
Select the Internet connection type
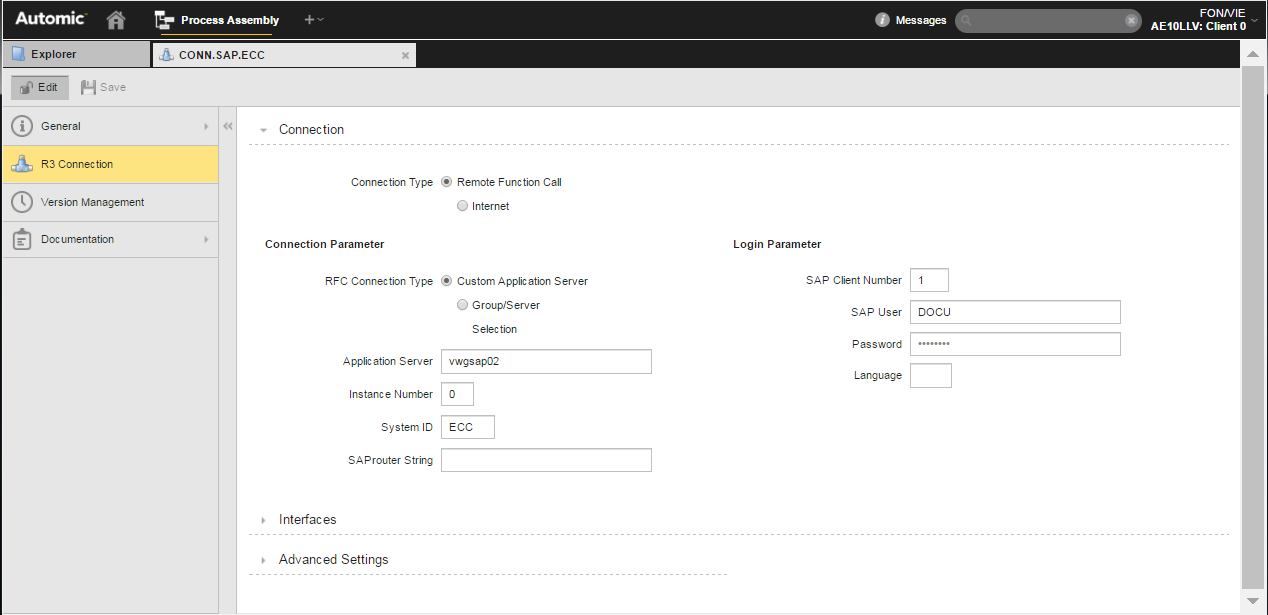click(x=462, y=206)
